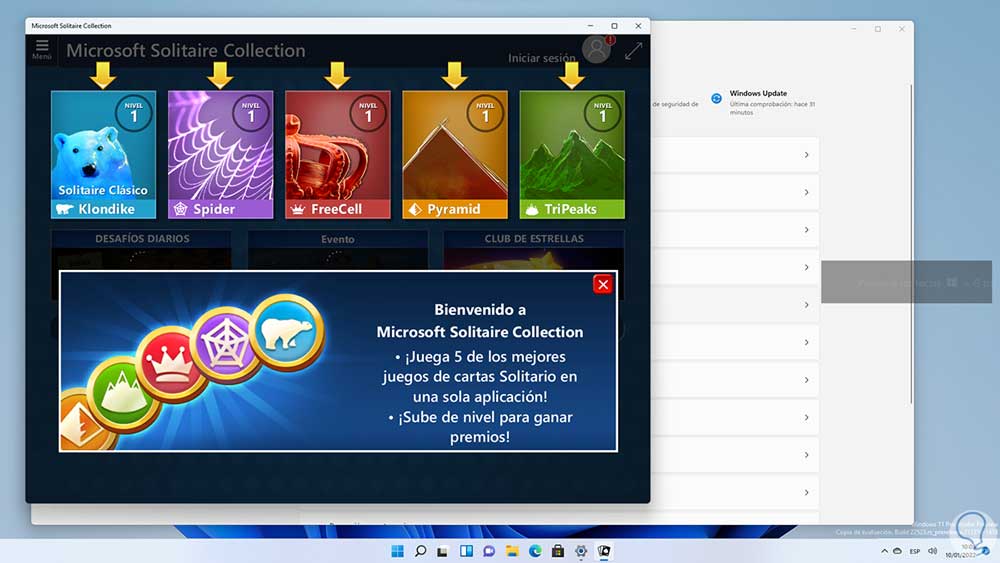Click the Spider Nivel 1 badge

(251, 113)
